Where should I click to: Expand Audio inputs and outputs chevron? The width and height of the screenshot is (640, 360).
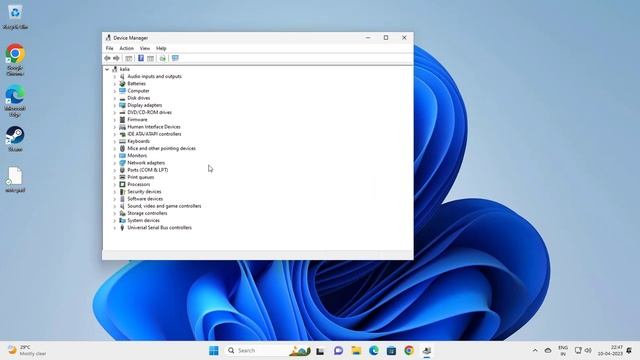(115, 77)
